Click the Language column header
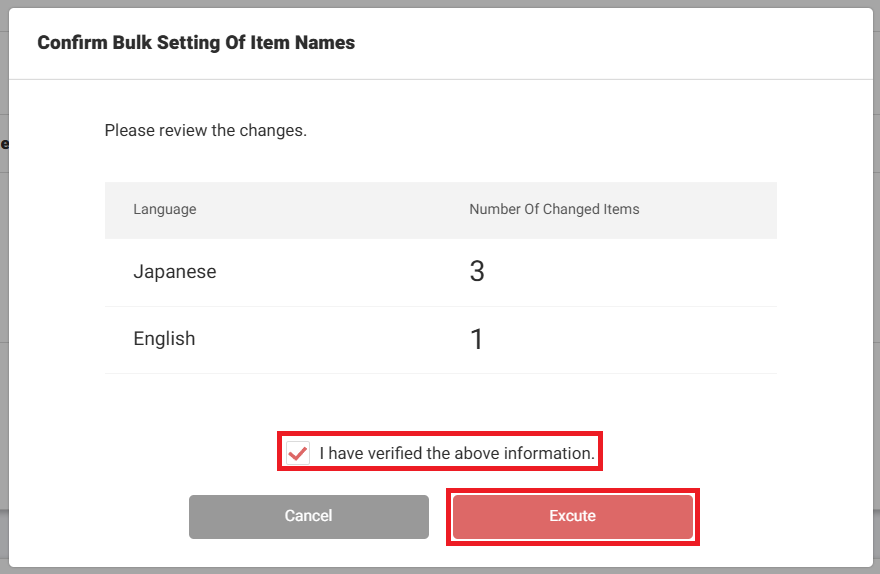This screenshot has height=574, width=880. [165, 209]
